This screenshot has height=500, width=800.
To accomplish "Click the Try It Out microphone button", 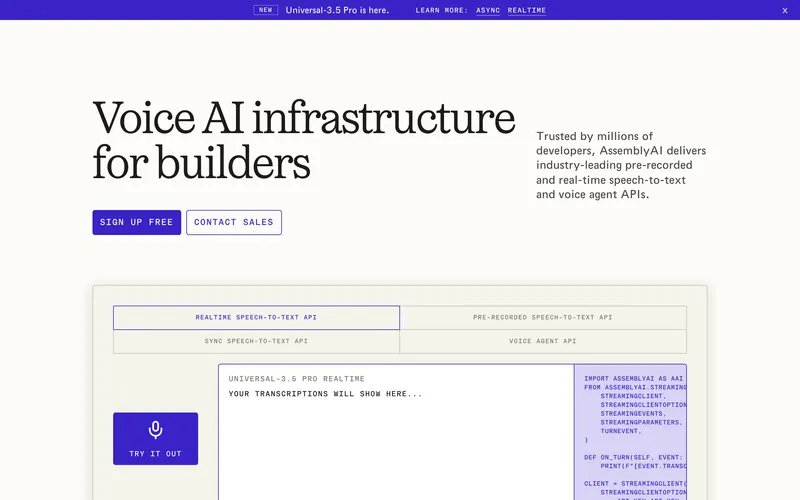I will 156,439.
